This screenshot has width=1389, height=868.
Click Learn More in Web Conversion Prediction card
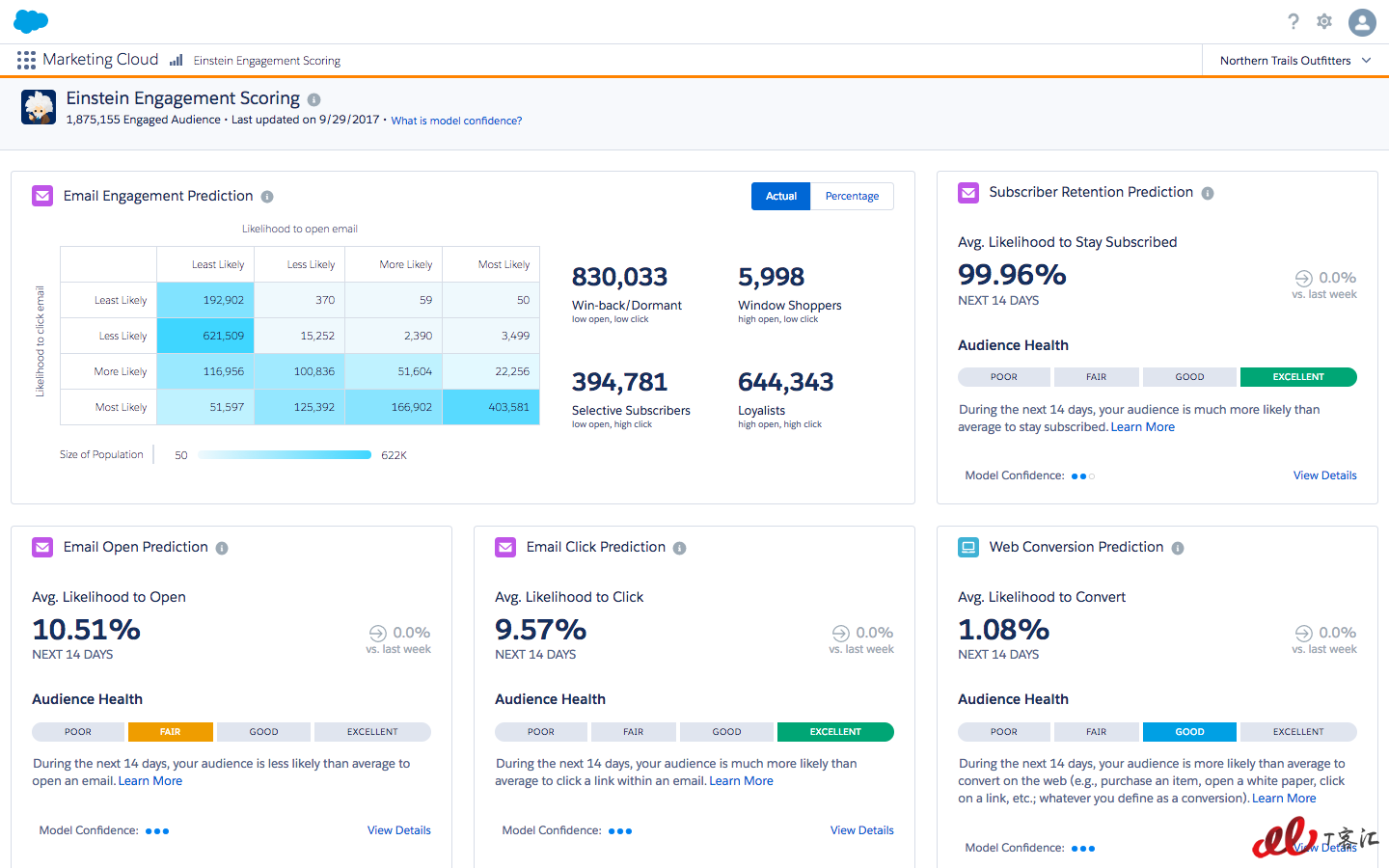coord(1284,799)
